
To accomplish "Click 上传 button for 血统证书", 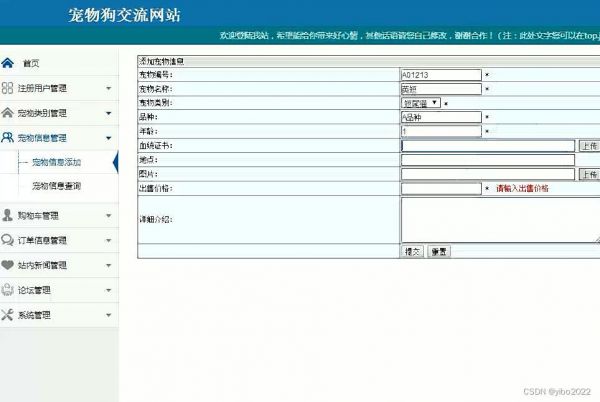I will click(588, 145).
